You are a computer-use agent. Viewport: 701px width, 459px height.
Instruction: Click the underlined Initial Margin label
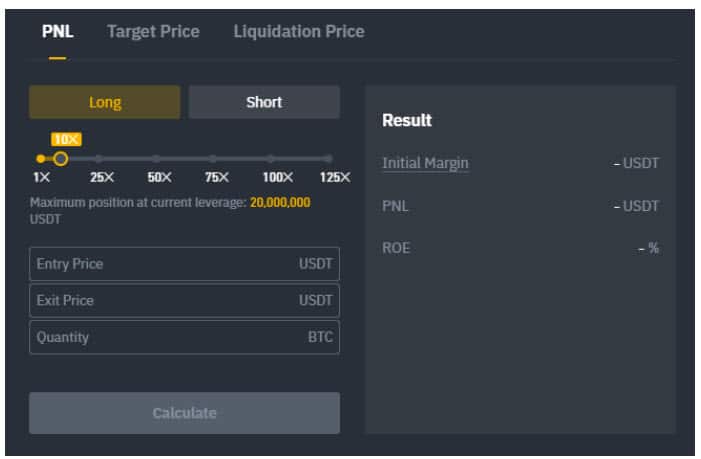[425, 163]
